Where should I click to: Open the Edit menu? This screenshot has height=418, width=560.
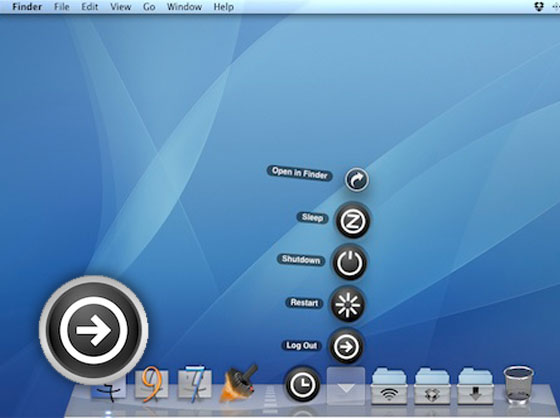[x=89, y=7]
